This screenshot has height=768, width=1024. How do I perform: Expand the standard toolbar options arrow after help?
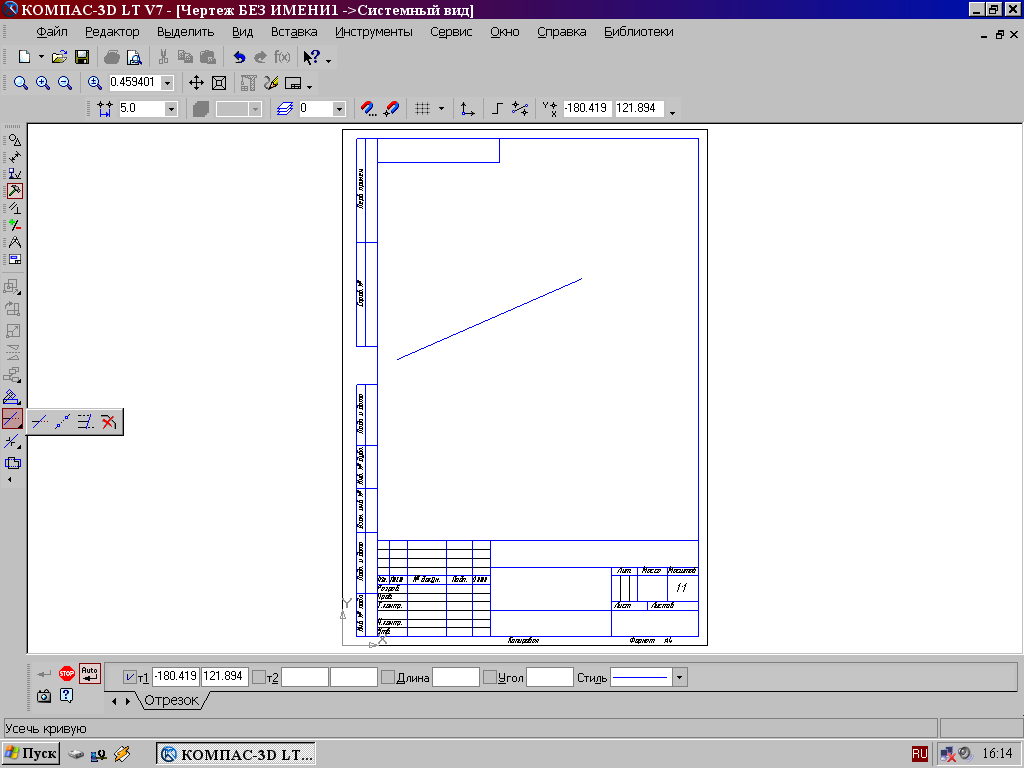328,61
